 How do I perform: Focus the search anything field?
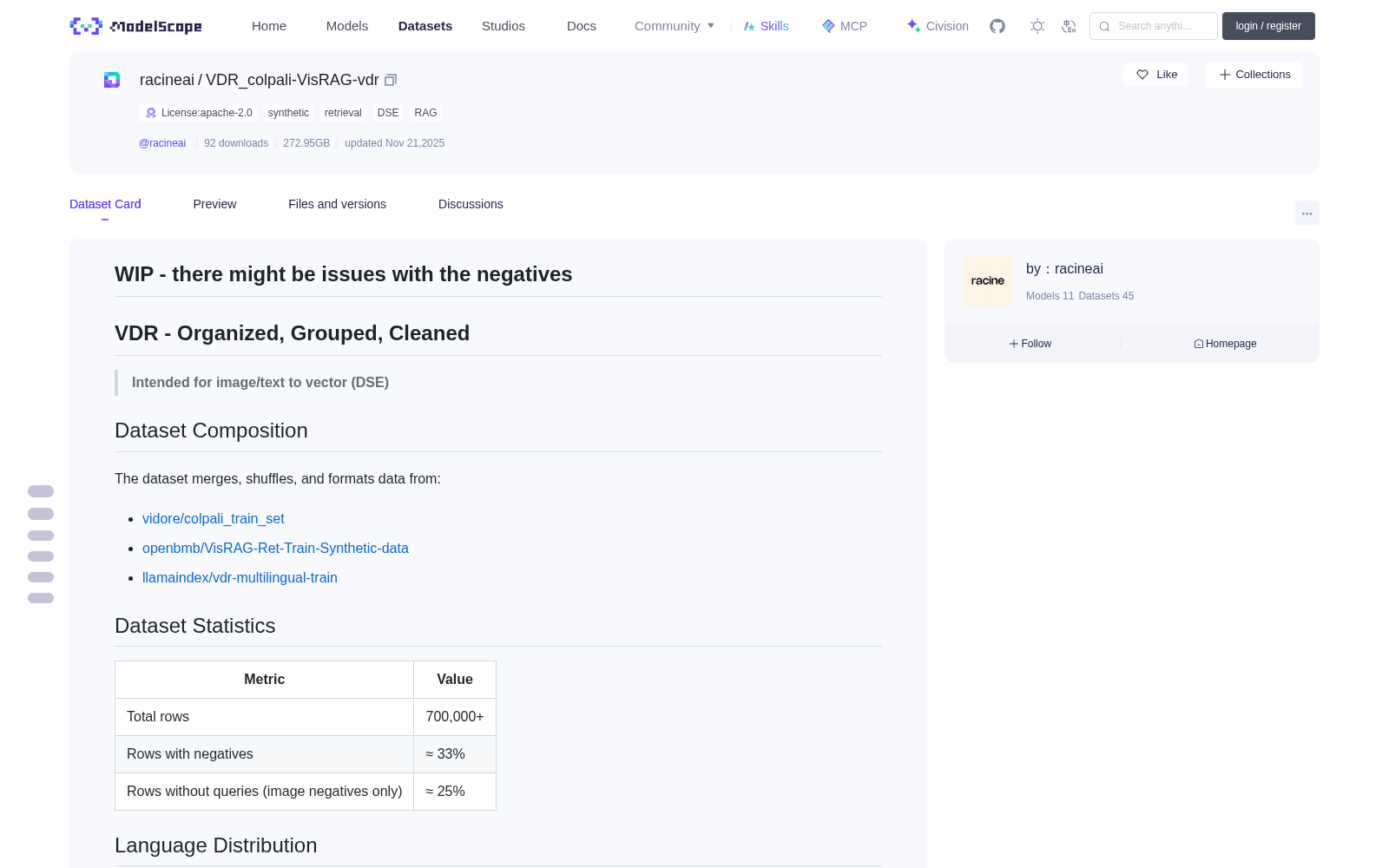(1154, 26)
